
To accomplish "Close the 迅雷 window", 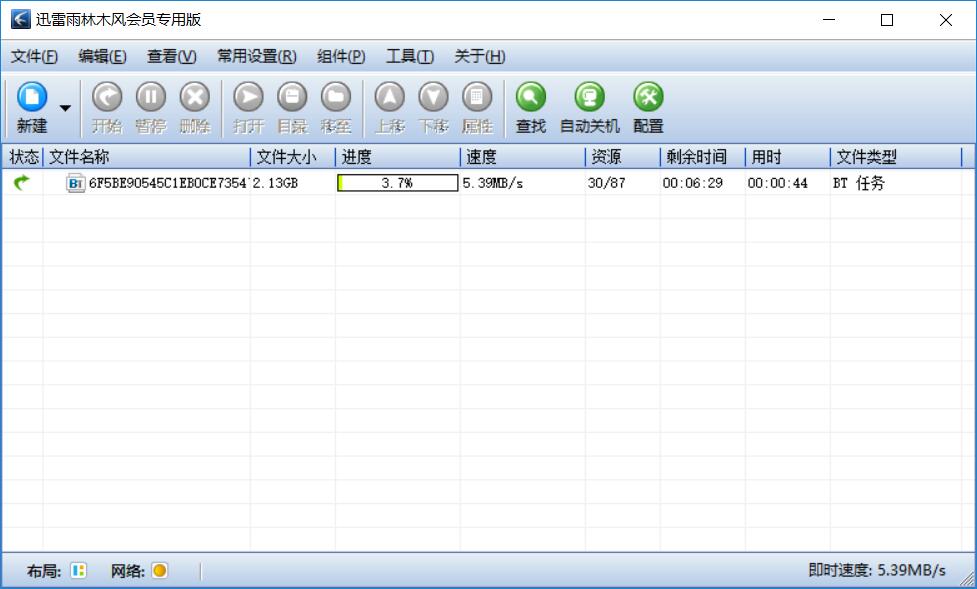I will pyautogui.click(x=945, y=20).
